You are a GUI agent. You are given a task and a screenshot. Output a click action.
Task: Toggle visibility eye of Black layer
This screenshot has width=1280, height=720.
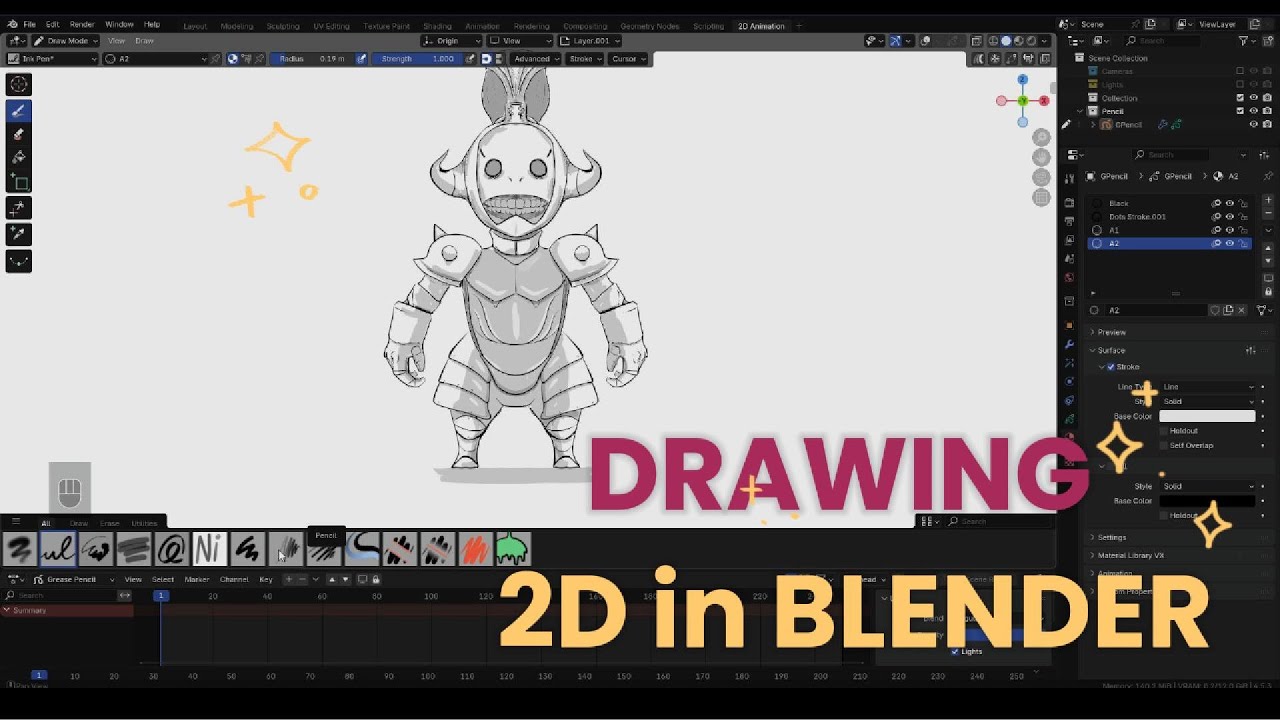pyautogui.click(x=1229, y=203)
